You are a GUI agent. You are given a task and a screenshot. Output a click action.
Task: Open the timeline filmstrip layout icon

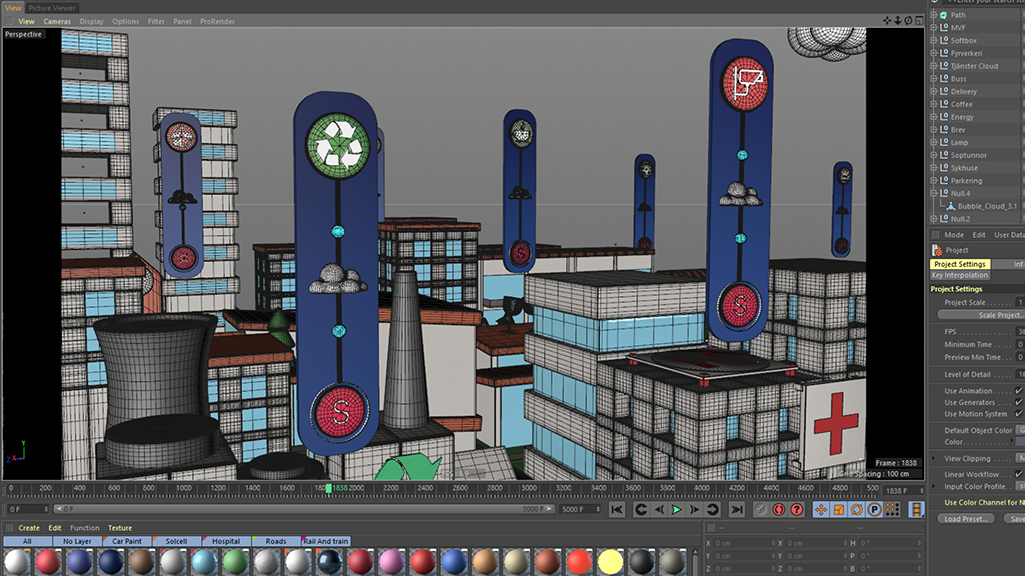click(x=916, y=509)
